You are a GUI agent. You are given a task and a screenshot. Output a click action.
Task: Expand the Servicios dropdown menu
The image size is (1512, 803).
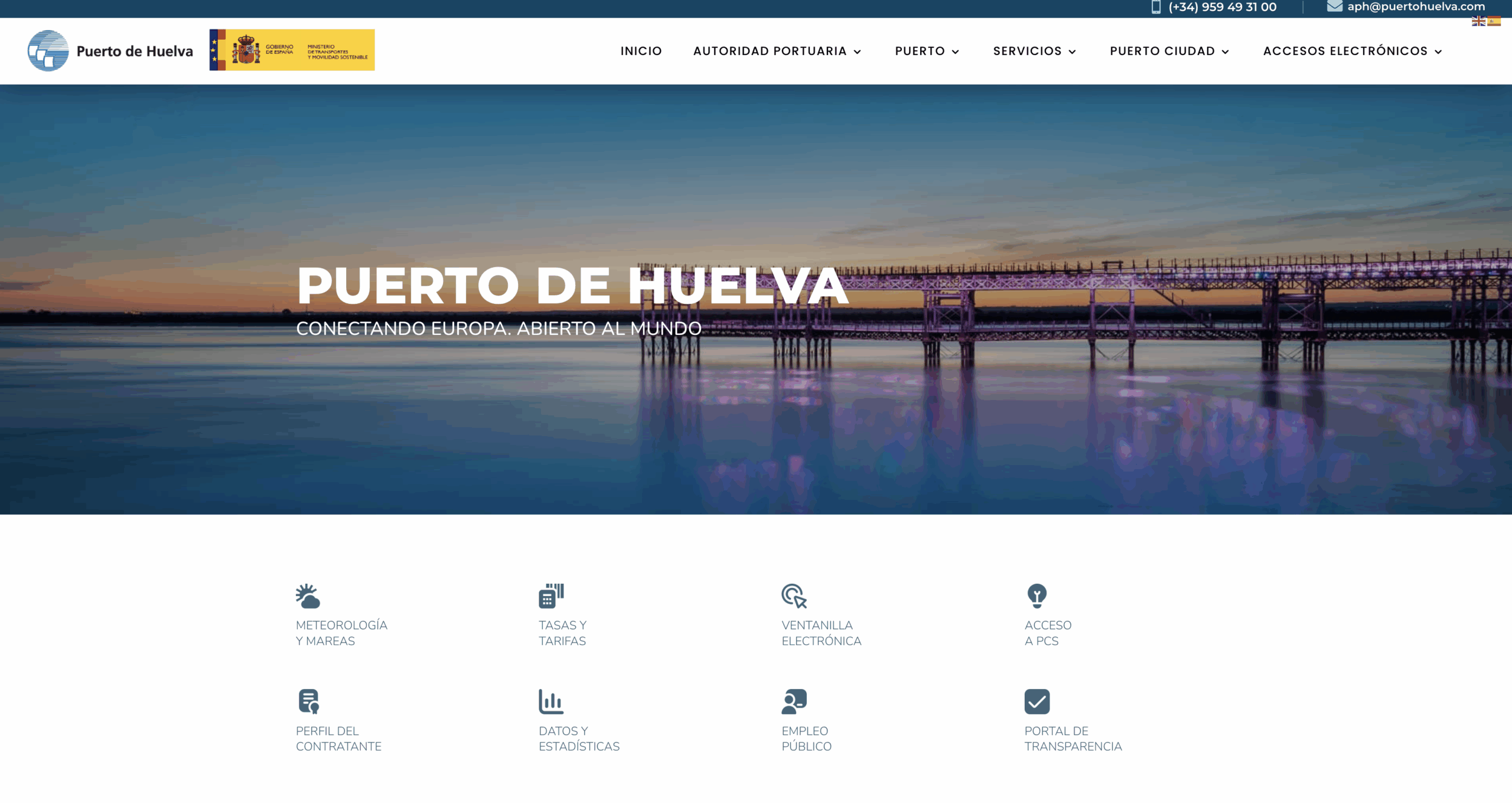click(1034, 51)
